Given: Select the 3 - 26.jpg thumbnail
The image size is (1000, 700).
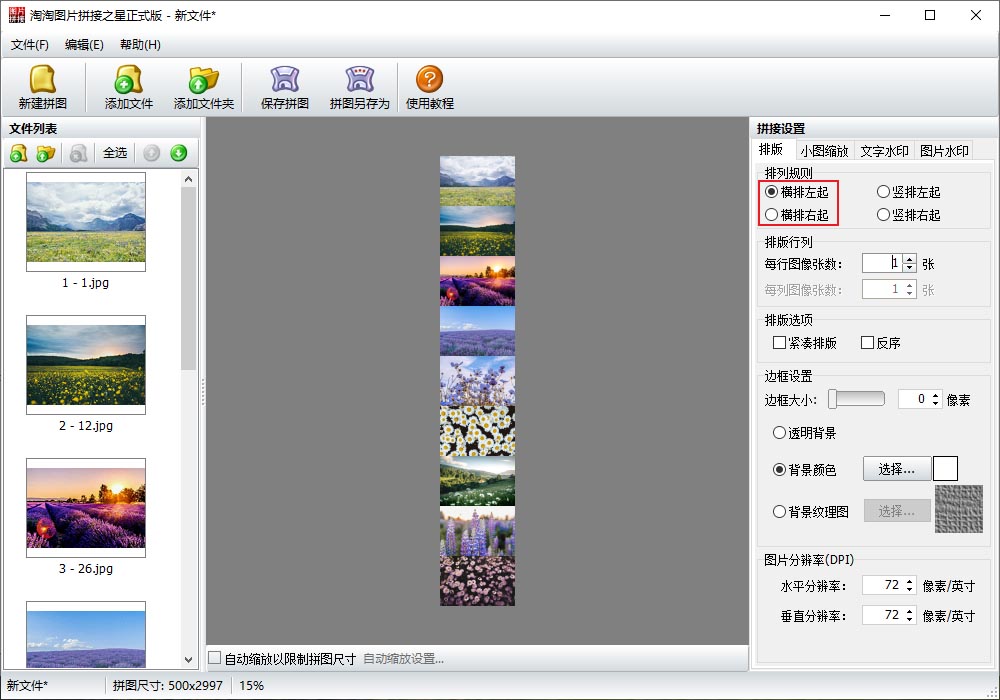Looking at the screenshot, I should click(x=86, y=507).
